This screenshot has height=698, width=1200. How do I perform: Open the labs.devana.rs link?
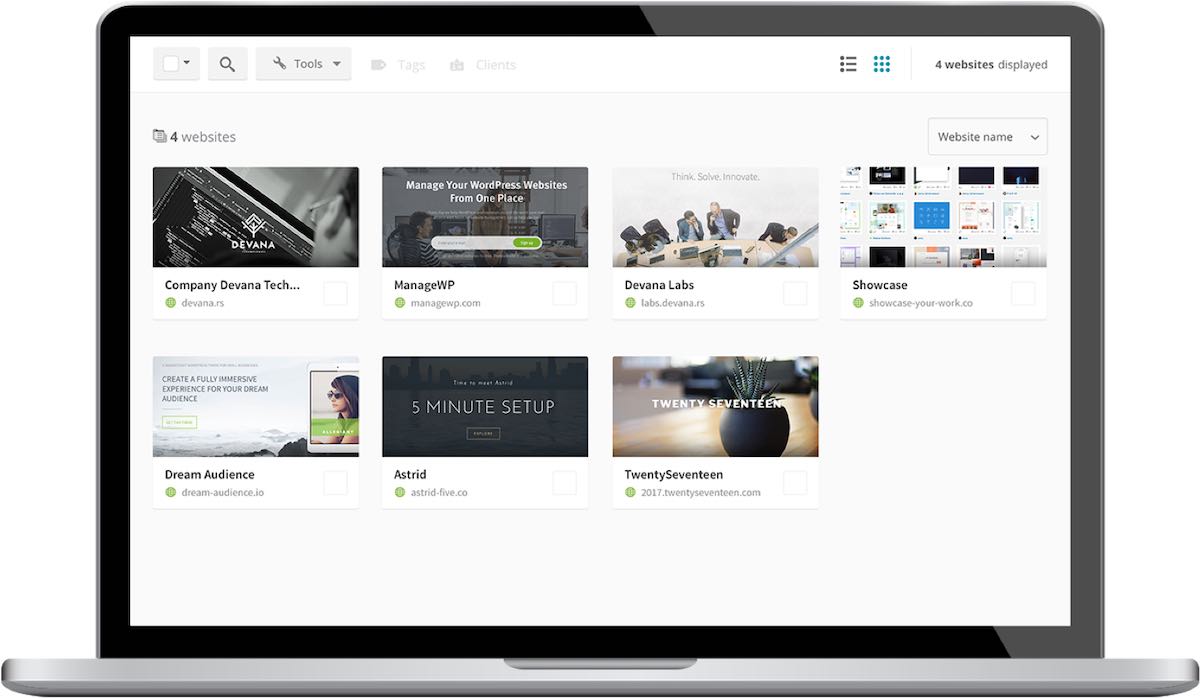[672, 302]
